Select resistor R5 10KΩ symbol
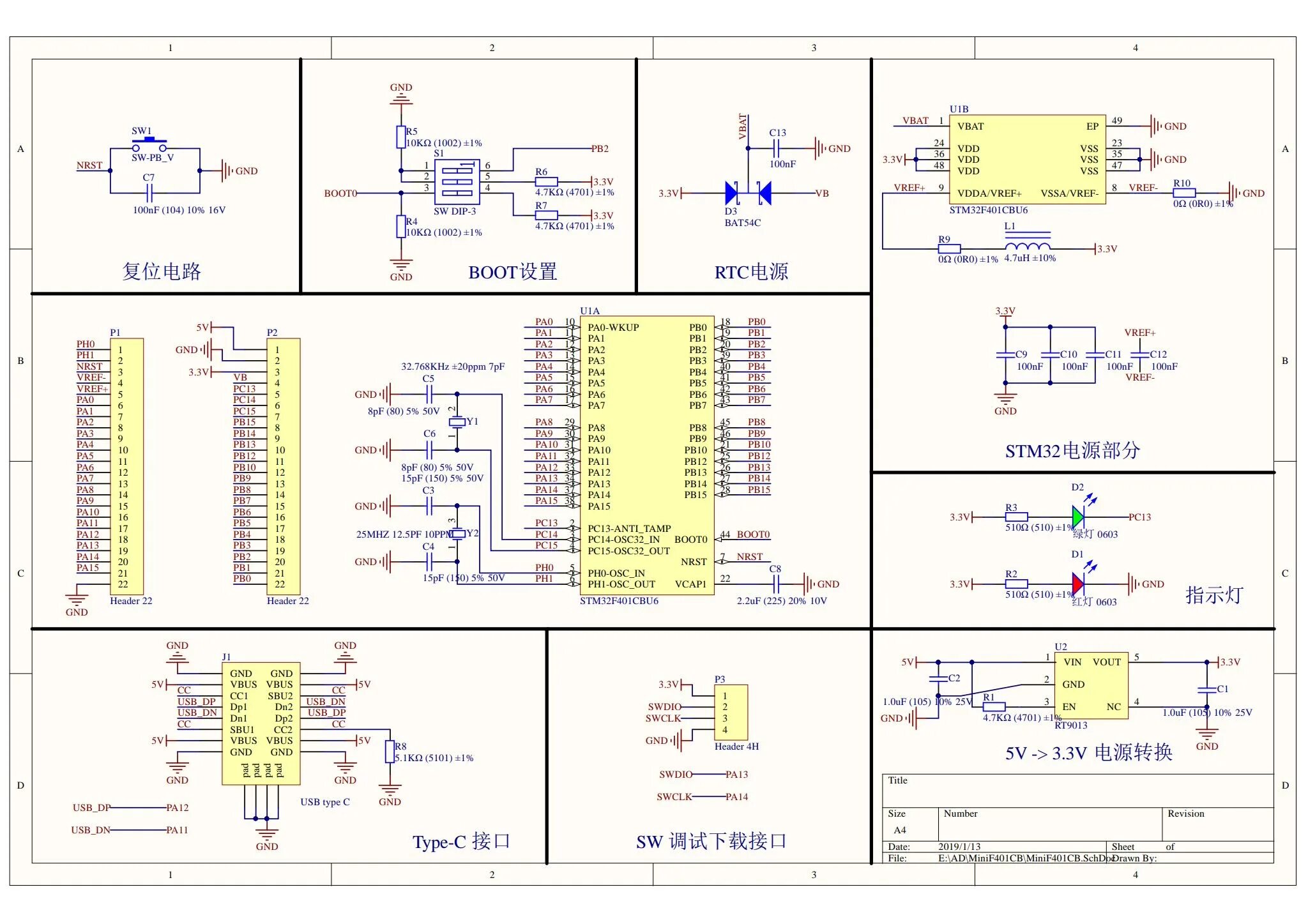The height and width of the screenshot is (924, 1308). click(400, 137)
